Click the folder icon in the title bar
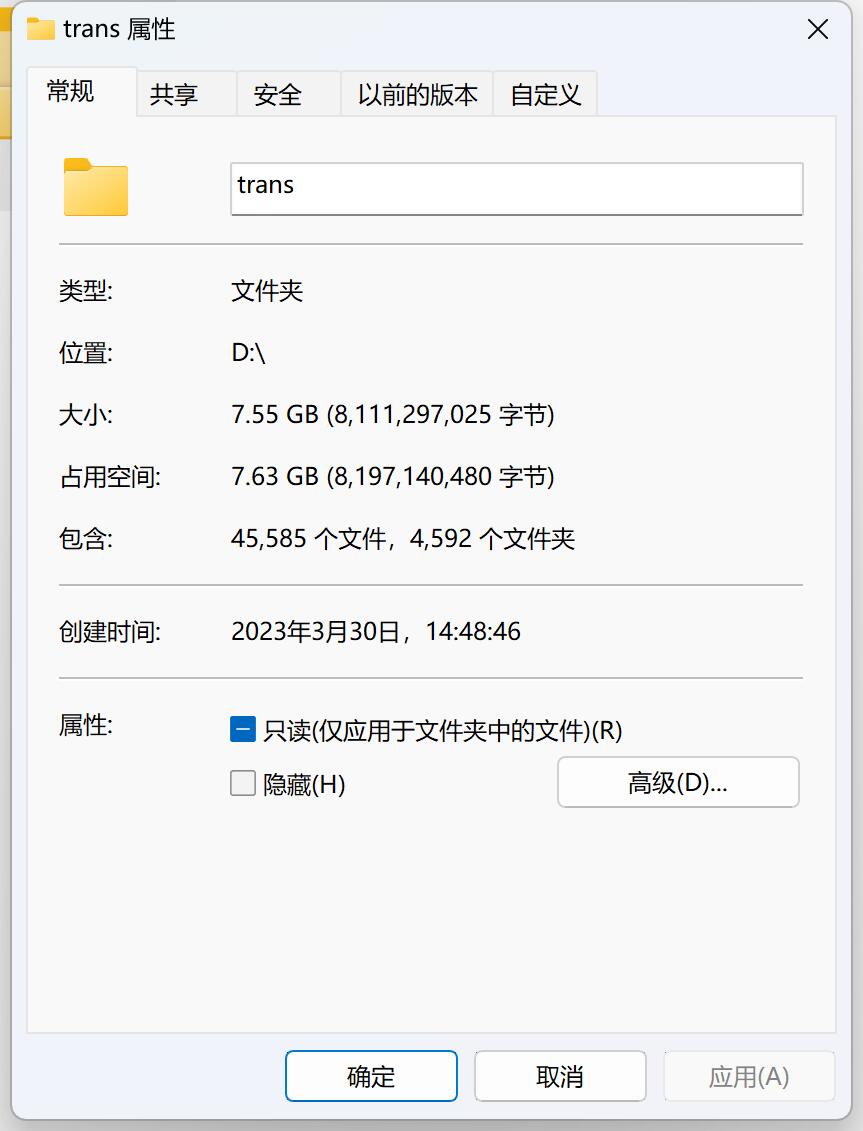Image resolution: width=863 pixels, height=1131 pixels. tap(40, 29)
